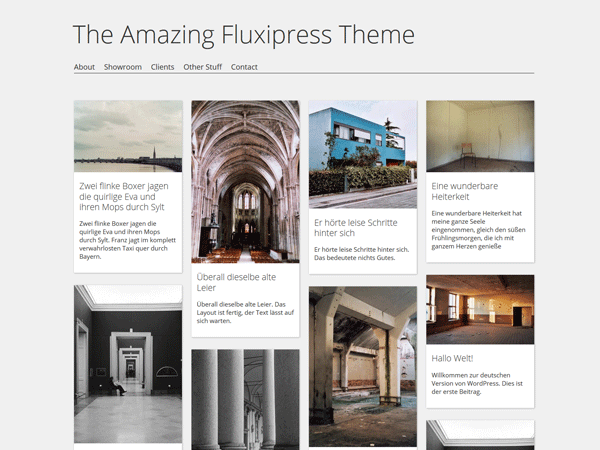Image resolution: width=600 pixels, height=450 pixels.
Task: Go to the Showroom page
Action: (x=123, y=67)
